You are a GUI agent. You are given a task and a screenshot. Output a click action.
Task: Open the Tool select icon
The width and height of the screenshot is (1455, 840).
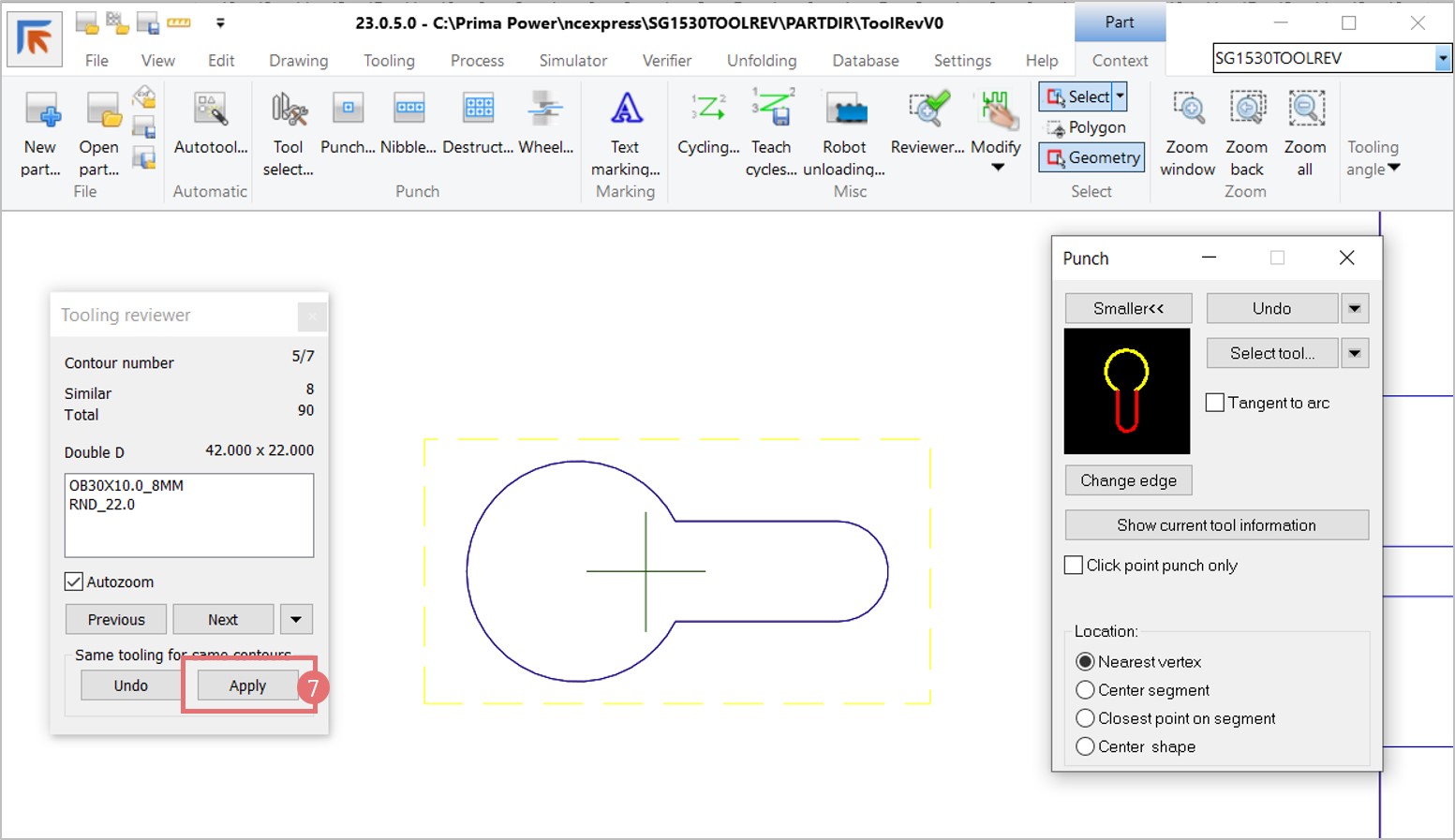pos(289,111)
